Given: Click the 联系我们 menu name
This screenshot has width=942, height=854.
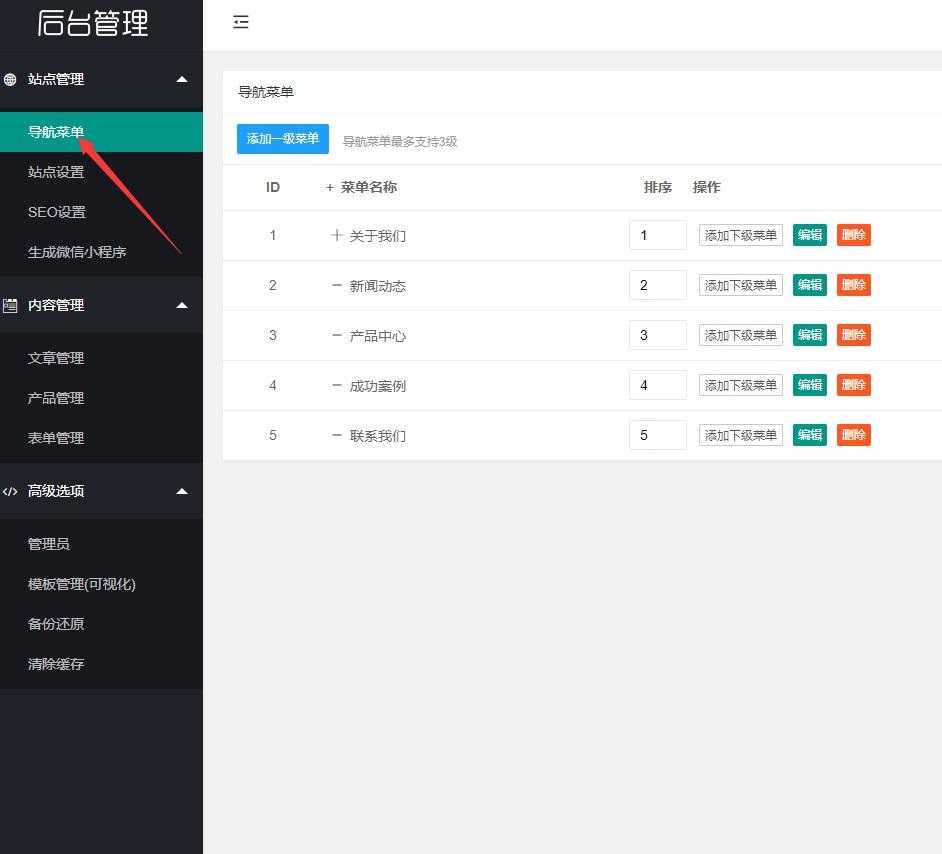Looking at the screenshot, I should 377,435.
